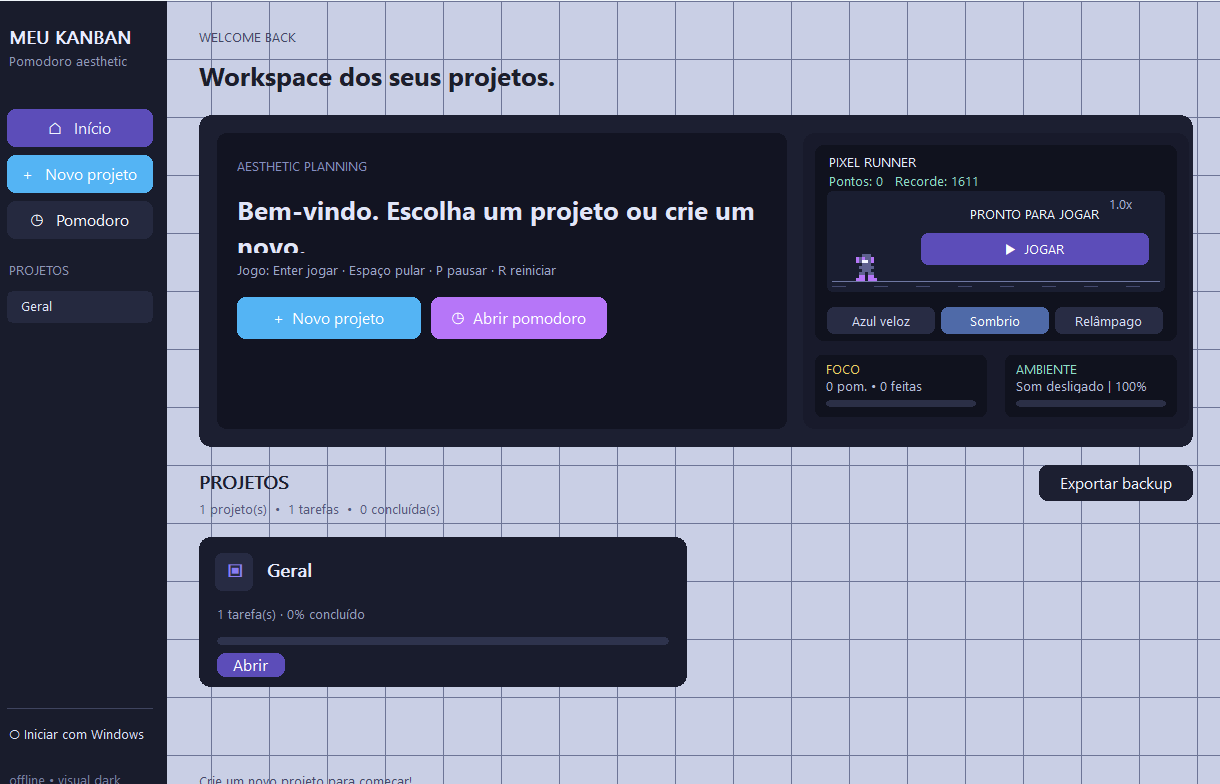1220x784 pixels.
Task: Click the home icon beside Início
Action: (x=55, y=128)
